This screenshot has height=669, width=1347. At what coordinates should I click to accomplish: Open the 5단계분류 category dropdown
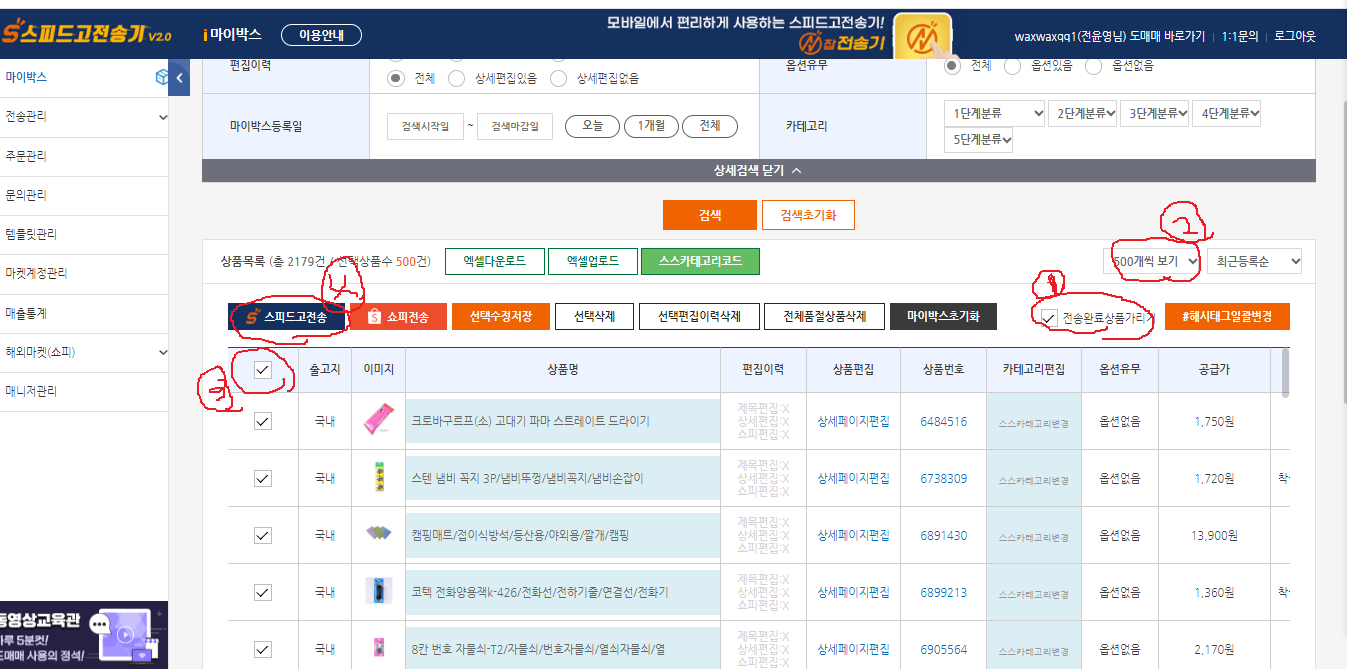[979, 140]
